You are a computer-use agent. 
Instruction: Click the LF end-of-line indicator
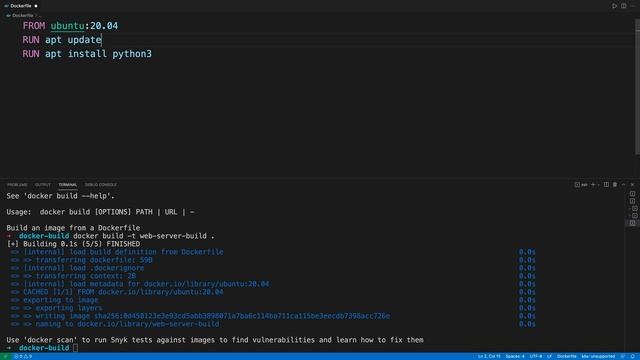549,356
